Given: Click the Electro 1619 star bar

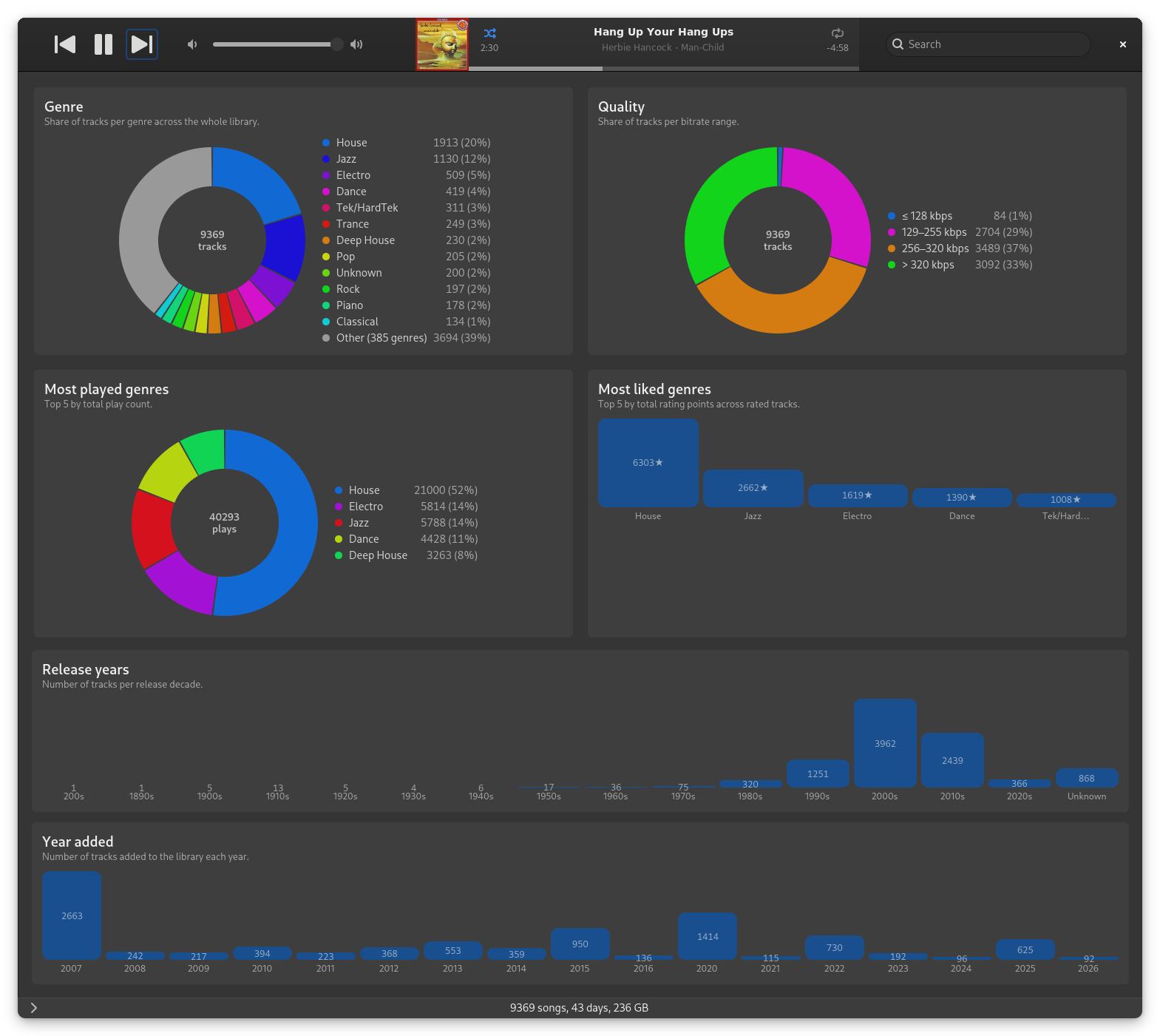Looking at the screenshot, I should pyautogui.click(x=858, y=495).
